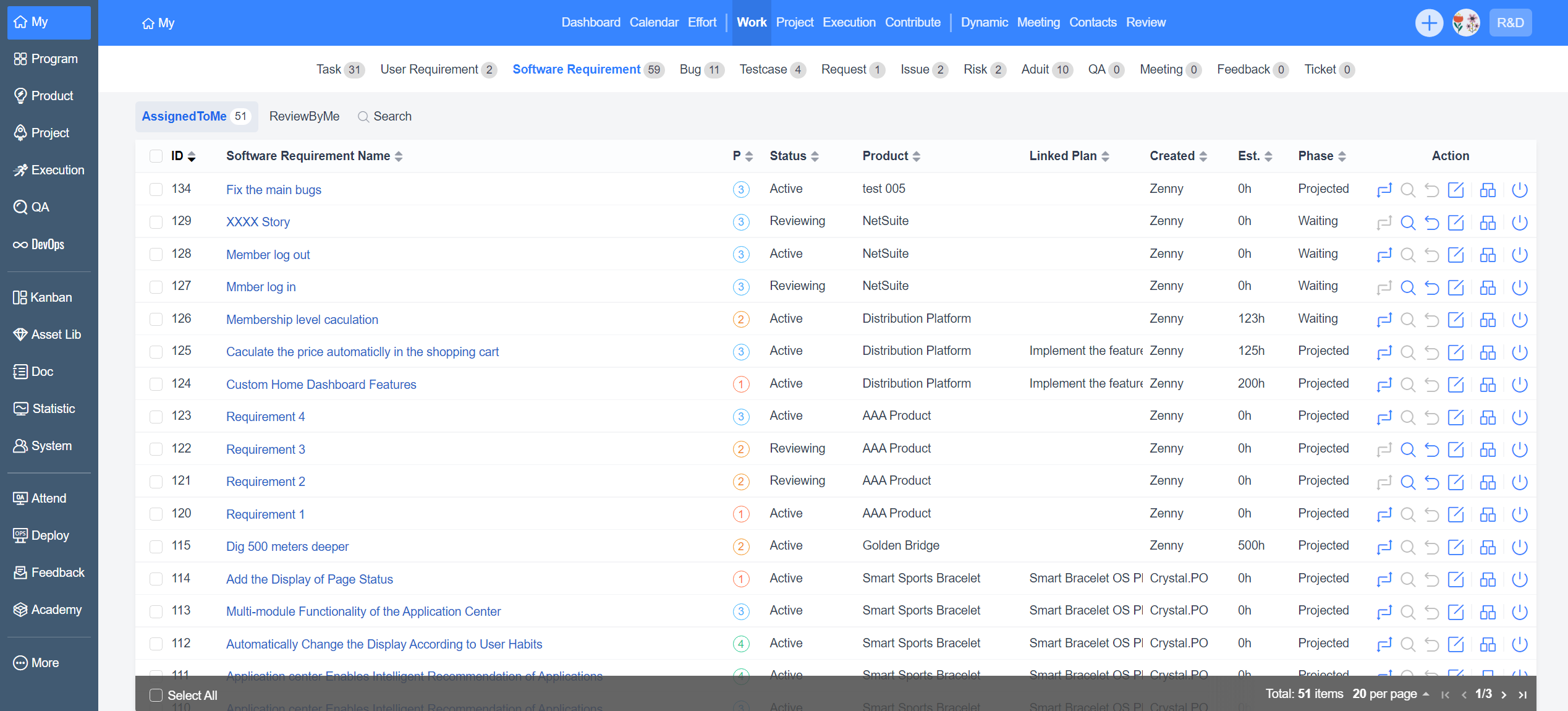The width and height of the screenshot is (1568, 711).
Task: Click the power icon on the XXXX Story row
Action: tap(1519, 223)
